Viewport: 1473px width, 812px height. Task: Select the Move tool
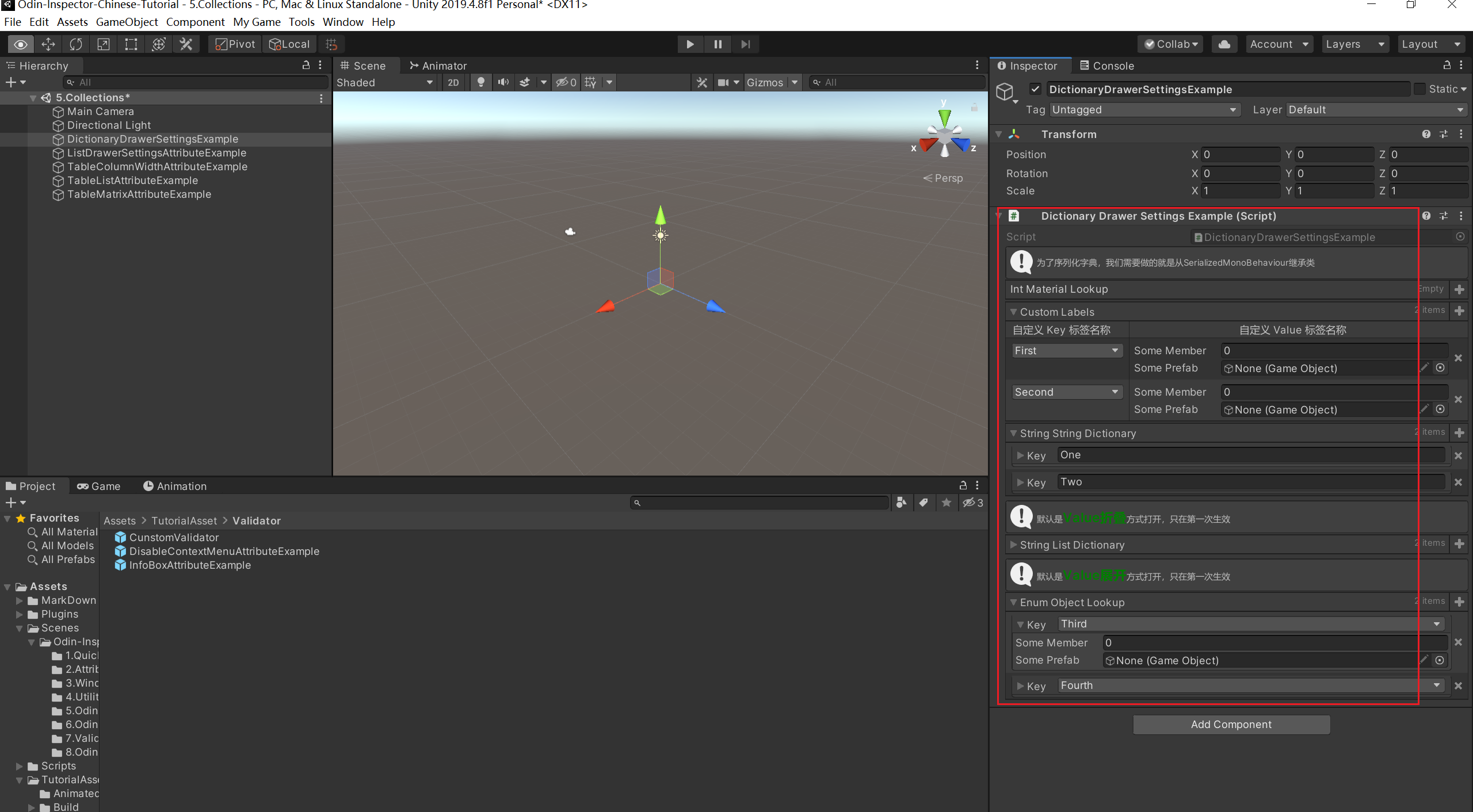click(x=48, y=44)
